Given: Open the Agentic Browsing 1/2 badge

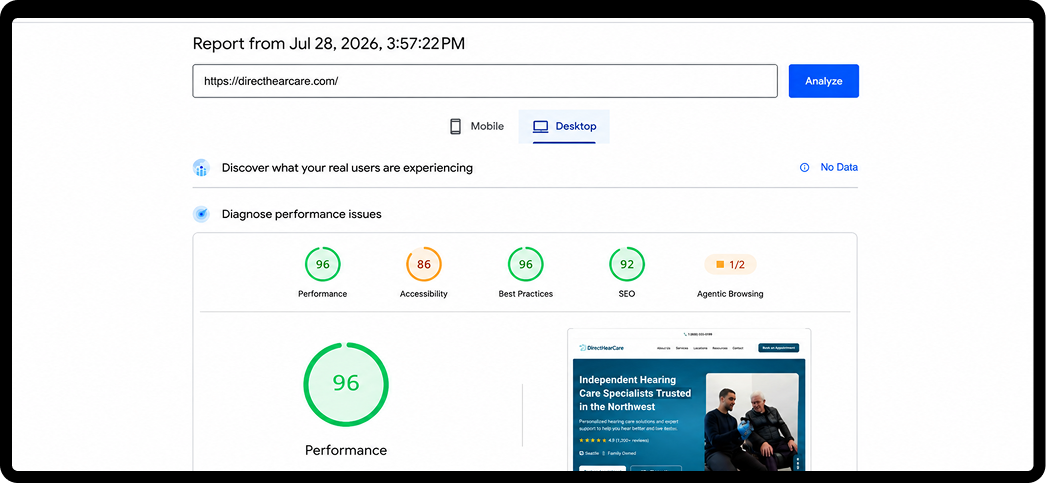Looking at the screenshot, I should (x=730, y=264).
